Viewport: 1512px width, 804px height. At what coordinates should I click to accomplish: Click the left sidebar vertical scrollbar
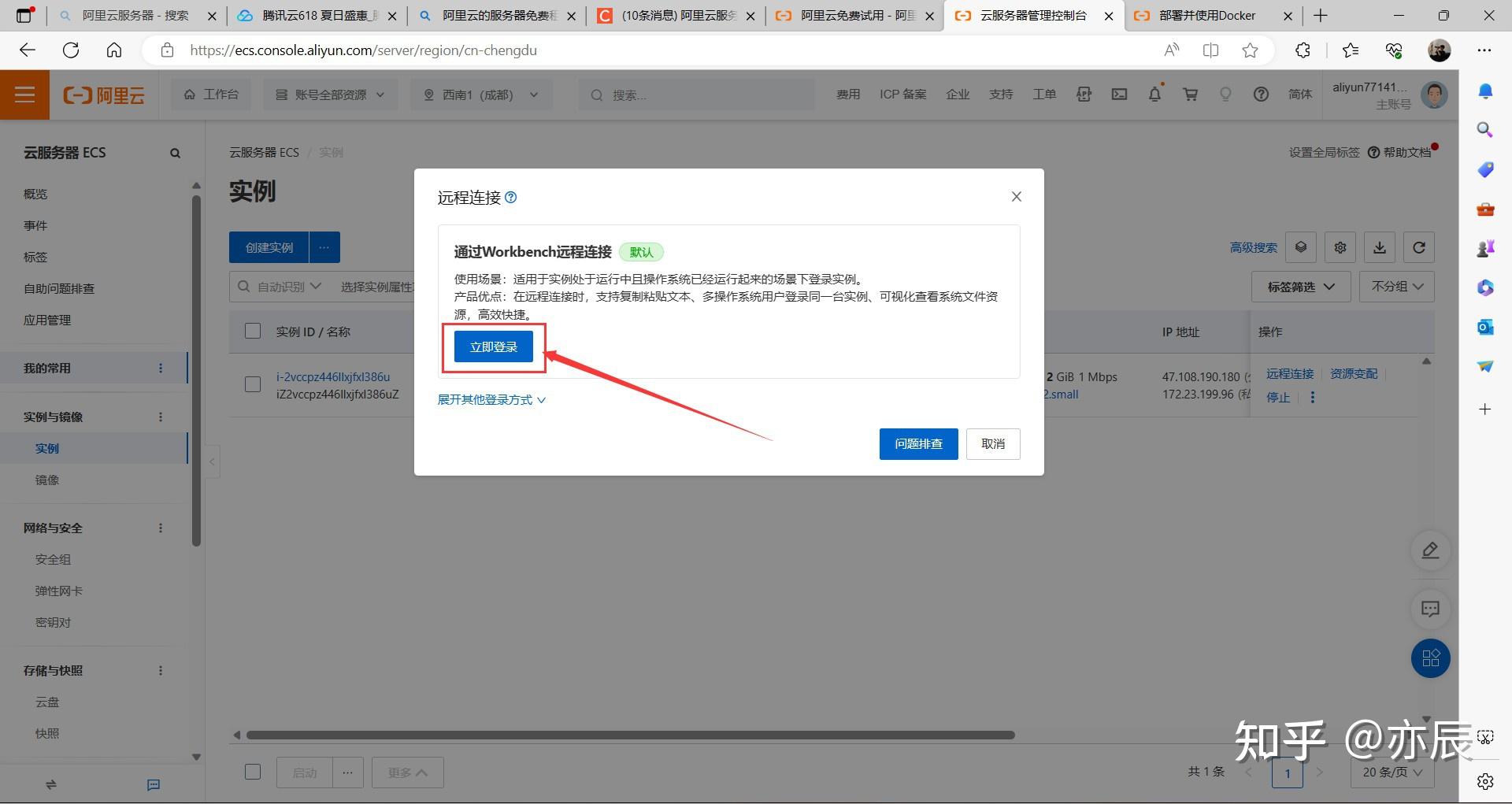[x=196, y=370]
